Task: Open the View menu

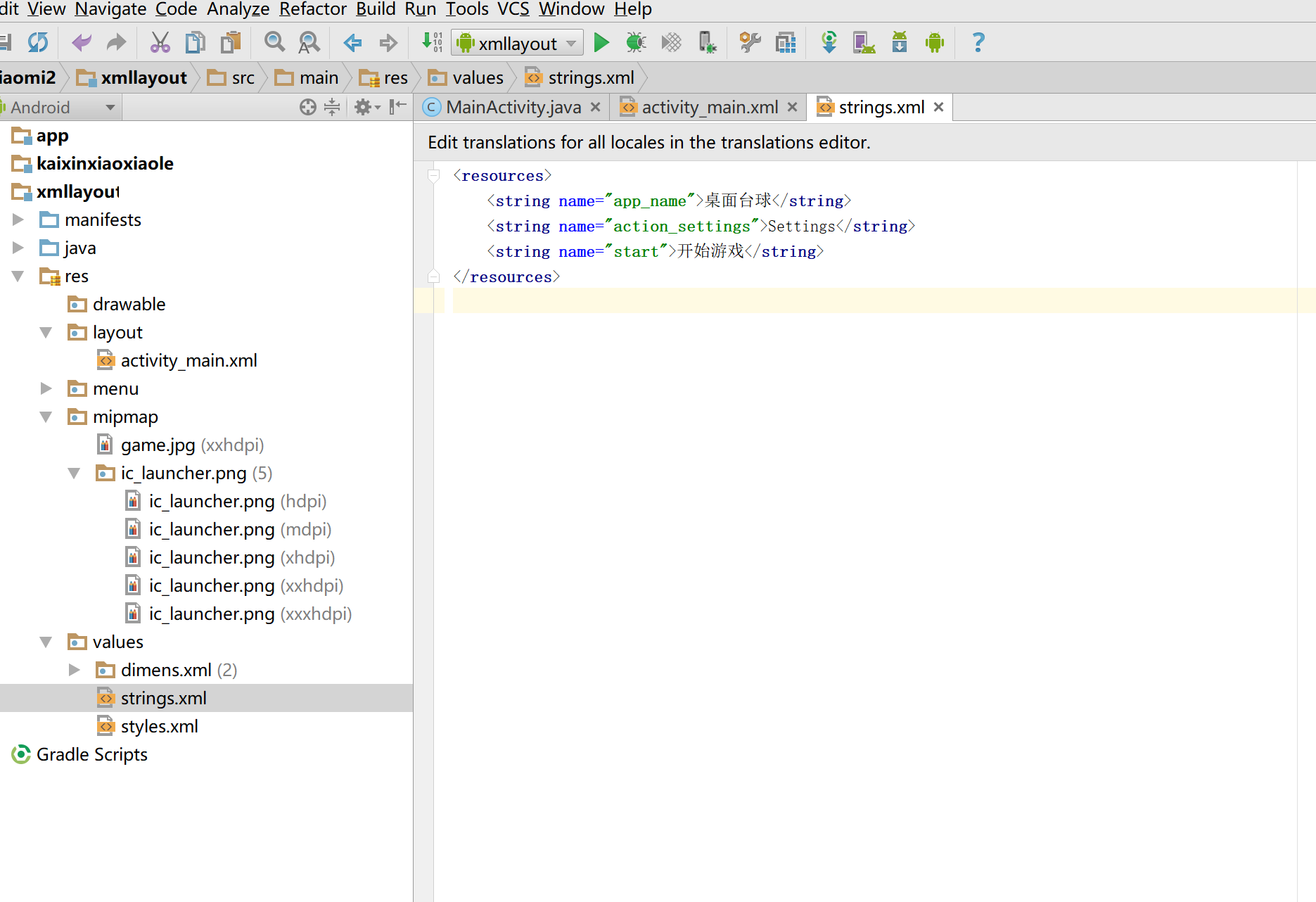Action: (x=46, y=9)
